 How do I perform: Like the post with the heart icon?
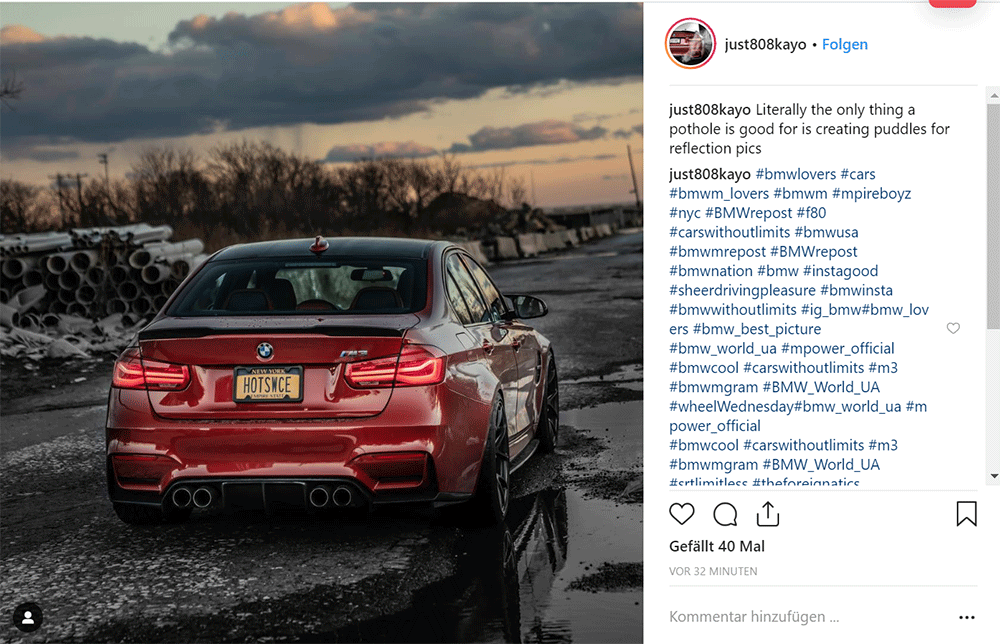(x=681, y=514)
